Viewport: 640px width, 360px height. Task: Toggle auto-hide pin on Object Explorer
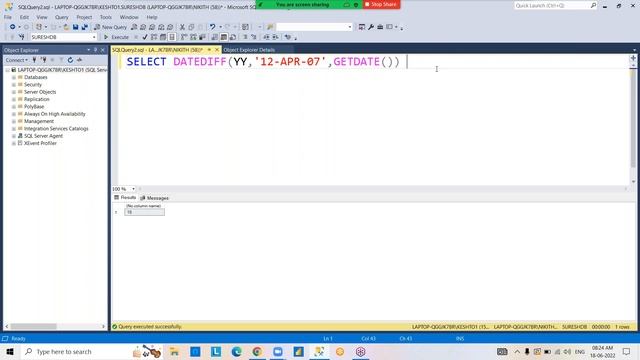coord(96,50)
